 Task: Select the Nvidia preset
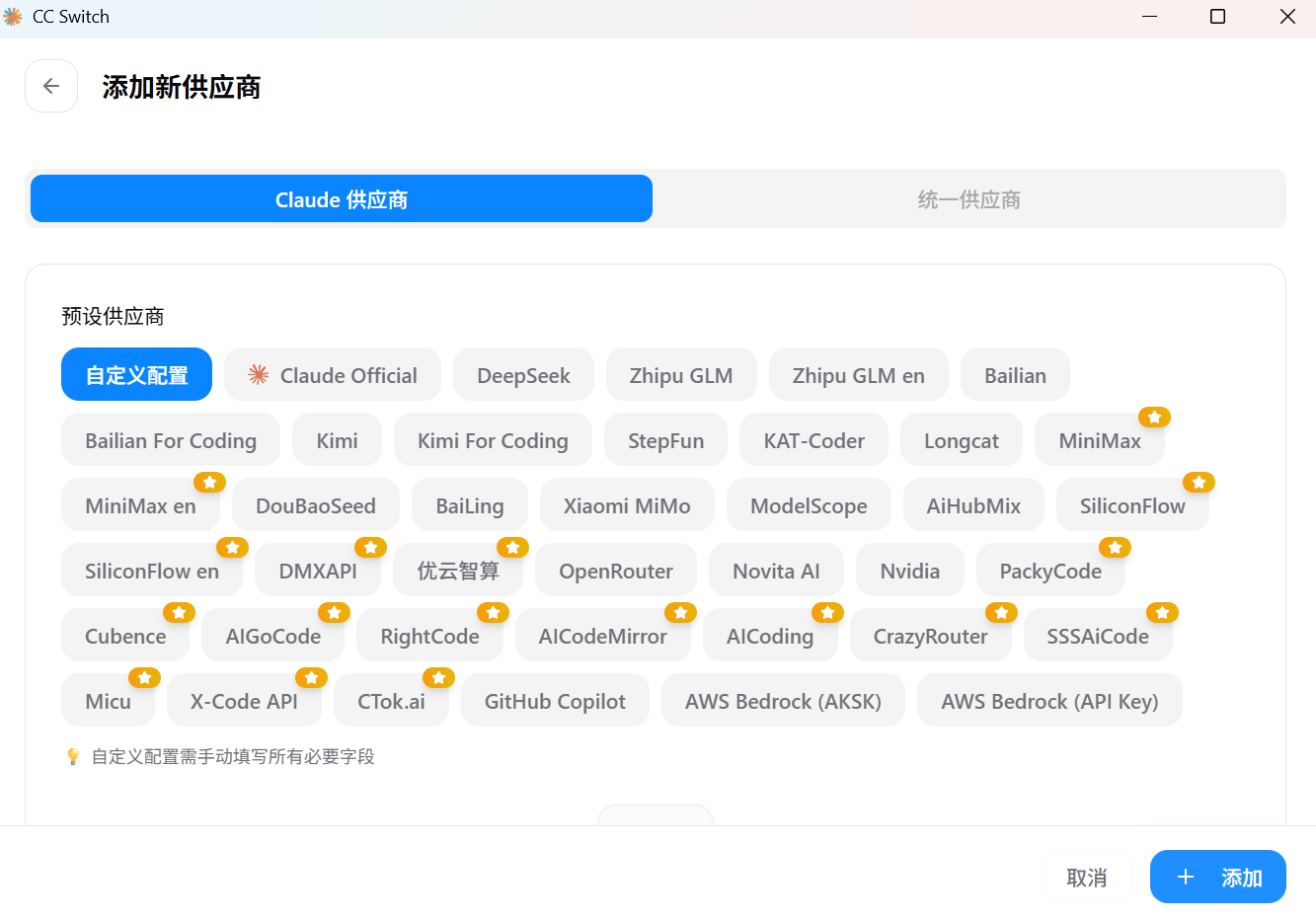[x=910, y=570]
